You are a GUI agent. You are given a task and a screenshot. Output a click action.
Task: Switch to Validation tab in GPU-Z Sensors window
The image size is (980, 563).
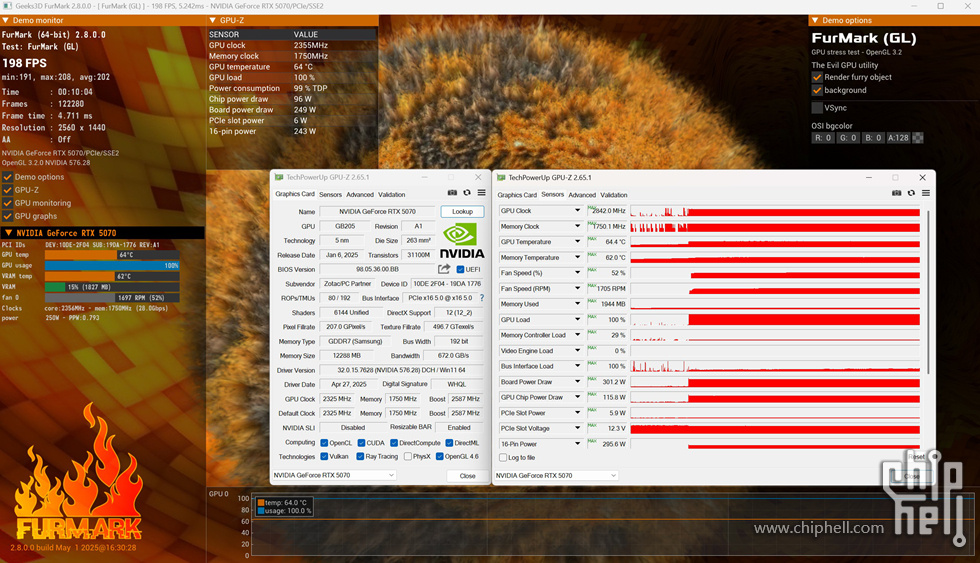(614, 195)
